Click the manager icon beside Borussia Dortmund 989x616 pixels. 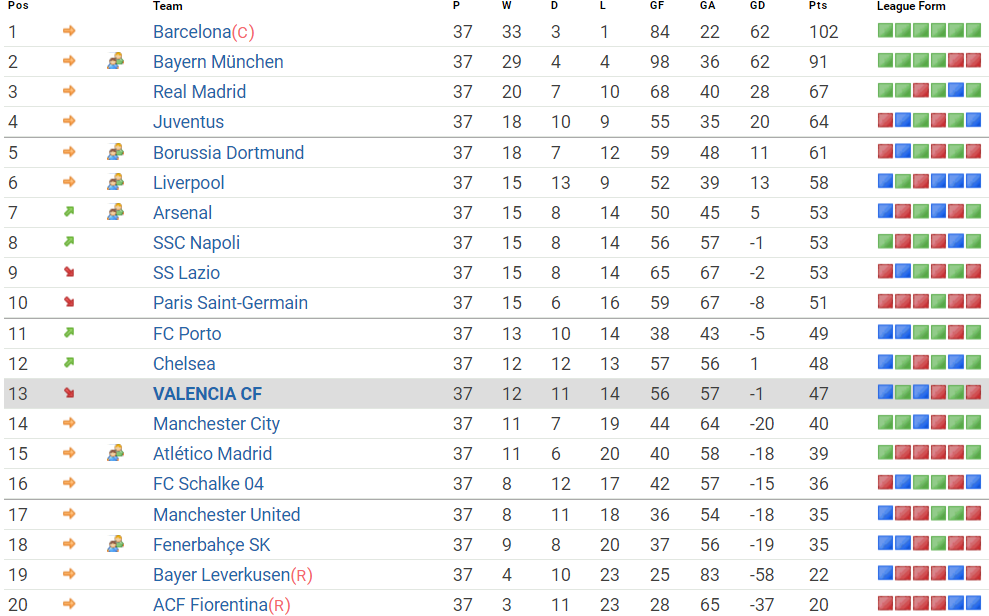pos(116,152)
